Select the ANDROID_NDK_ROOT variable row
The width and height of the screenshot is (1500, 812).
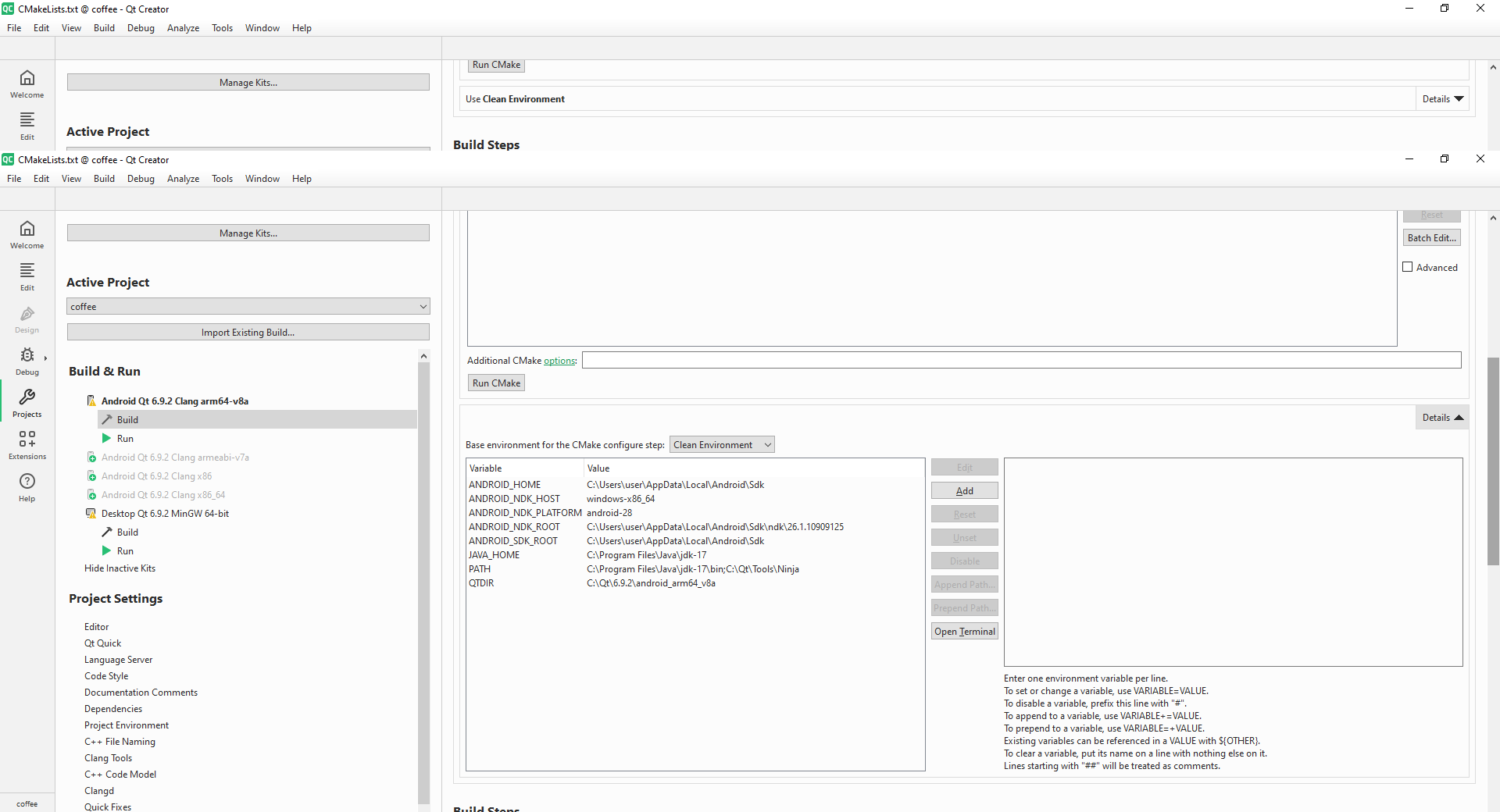[695, 527]
